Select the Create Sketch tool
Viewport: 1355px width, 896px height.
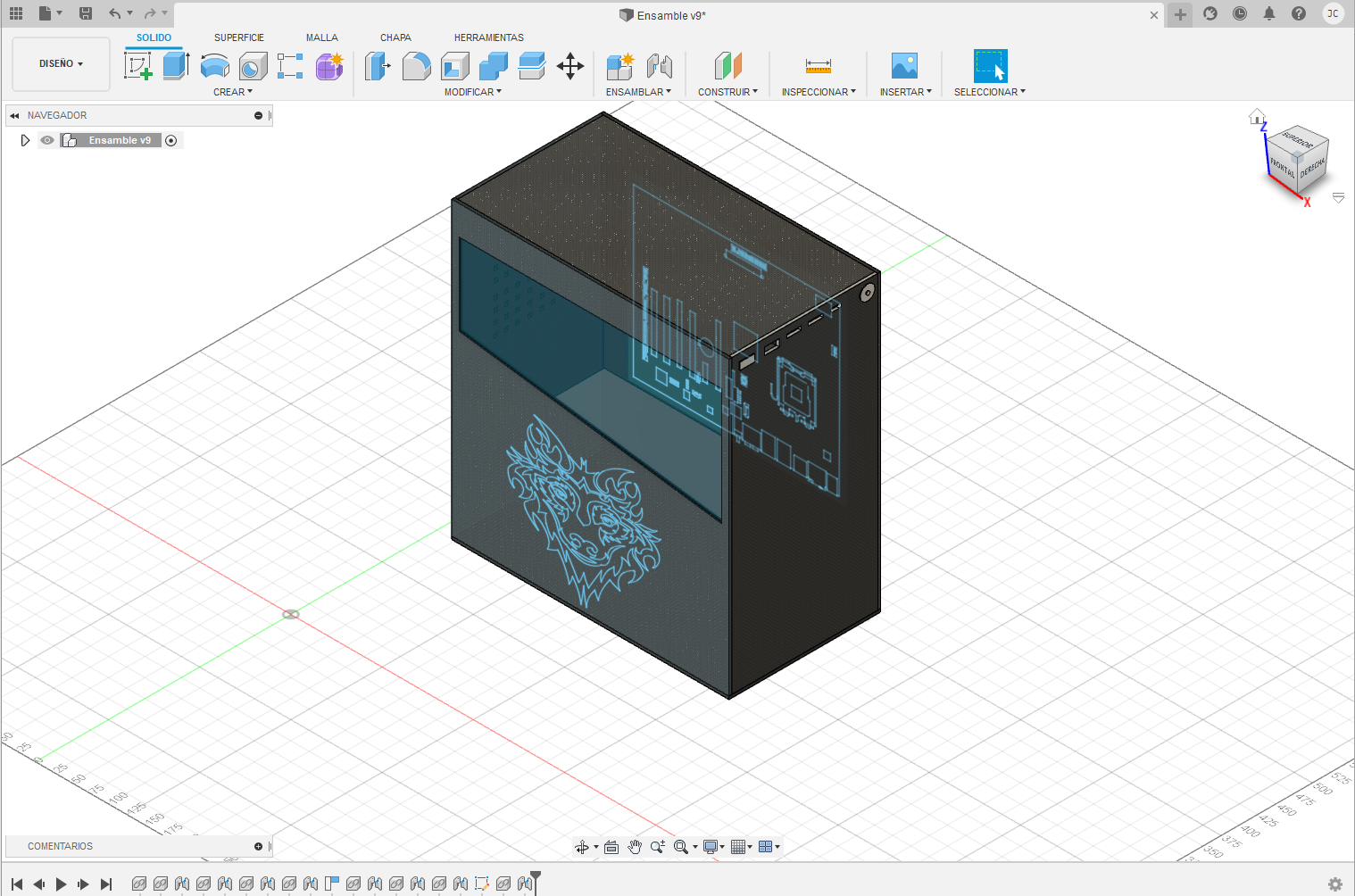[137, 66]
